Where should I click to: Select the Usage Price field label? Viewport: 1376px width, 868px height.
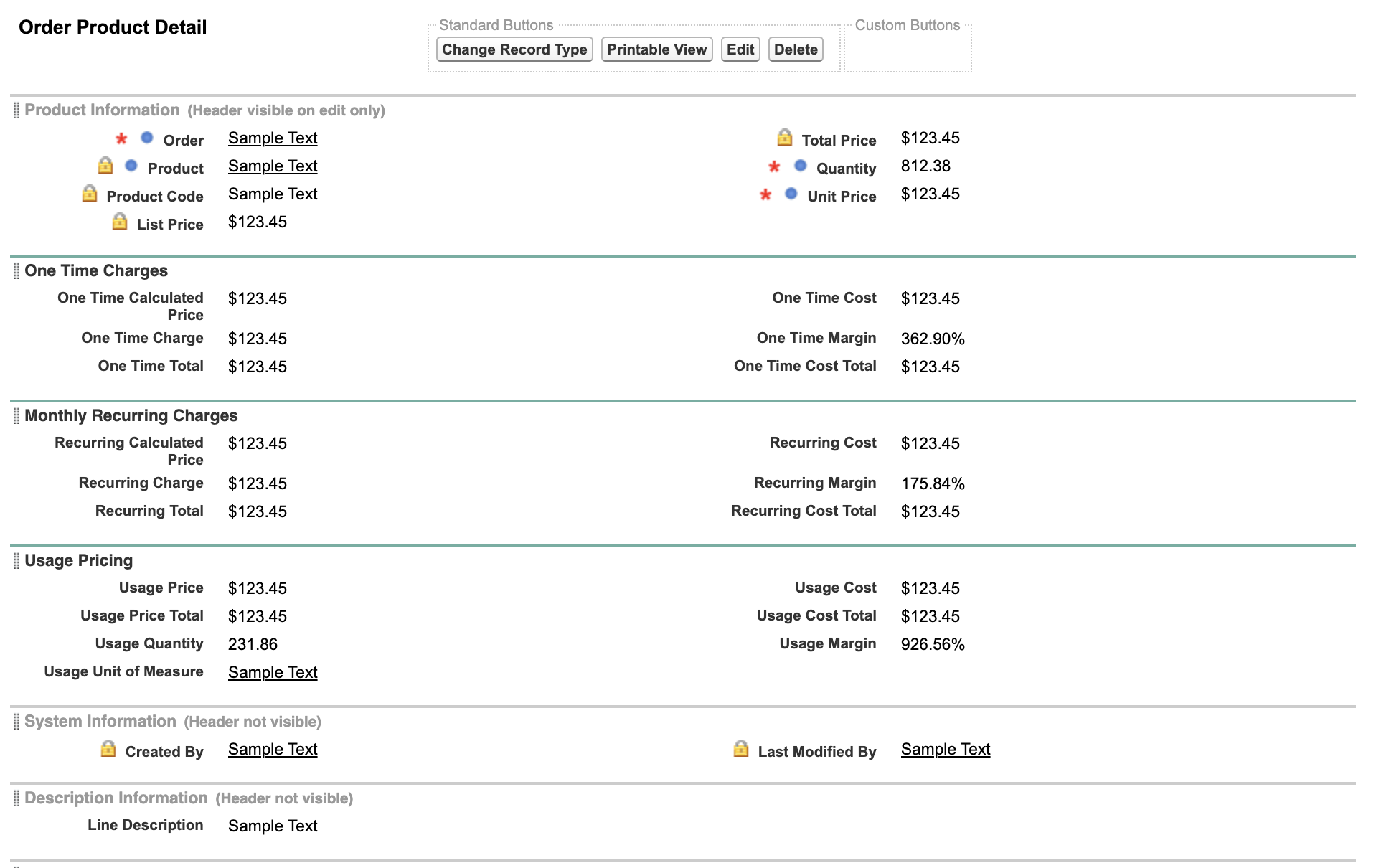pyautogui.click(x=161, y=588)
